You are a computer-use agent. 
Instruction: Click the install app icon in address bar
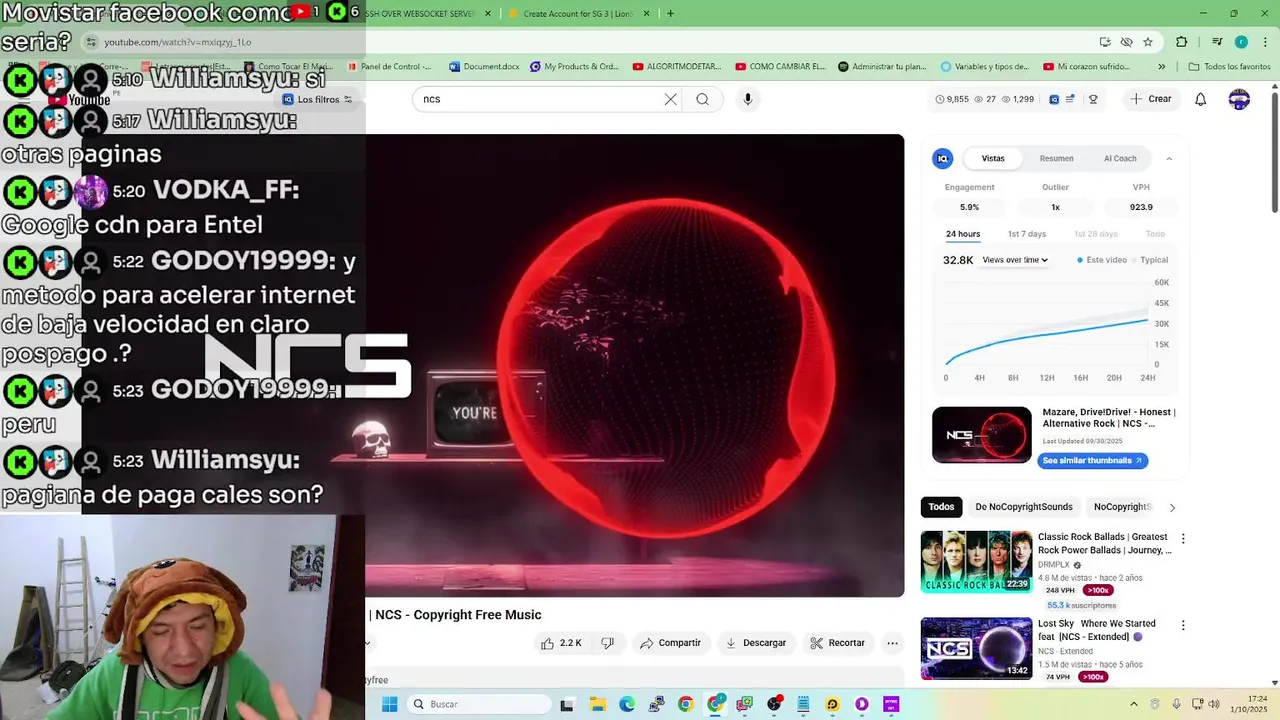1105,42
